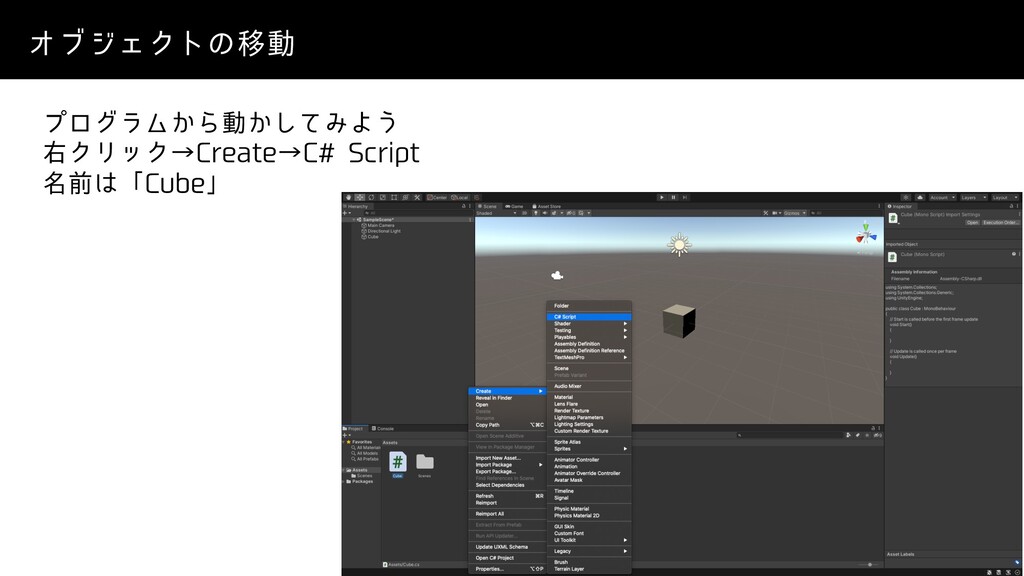1024x576 pixels.
Task: Open the Account dropdown
Action: tap(942, 197)
